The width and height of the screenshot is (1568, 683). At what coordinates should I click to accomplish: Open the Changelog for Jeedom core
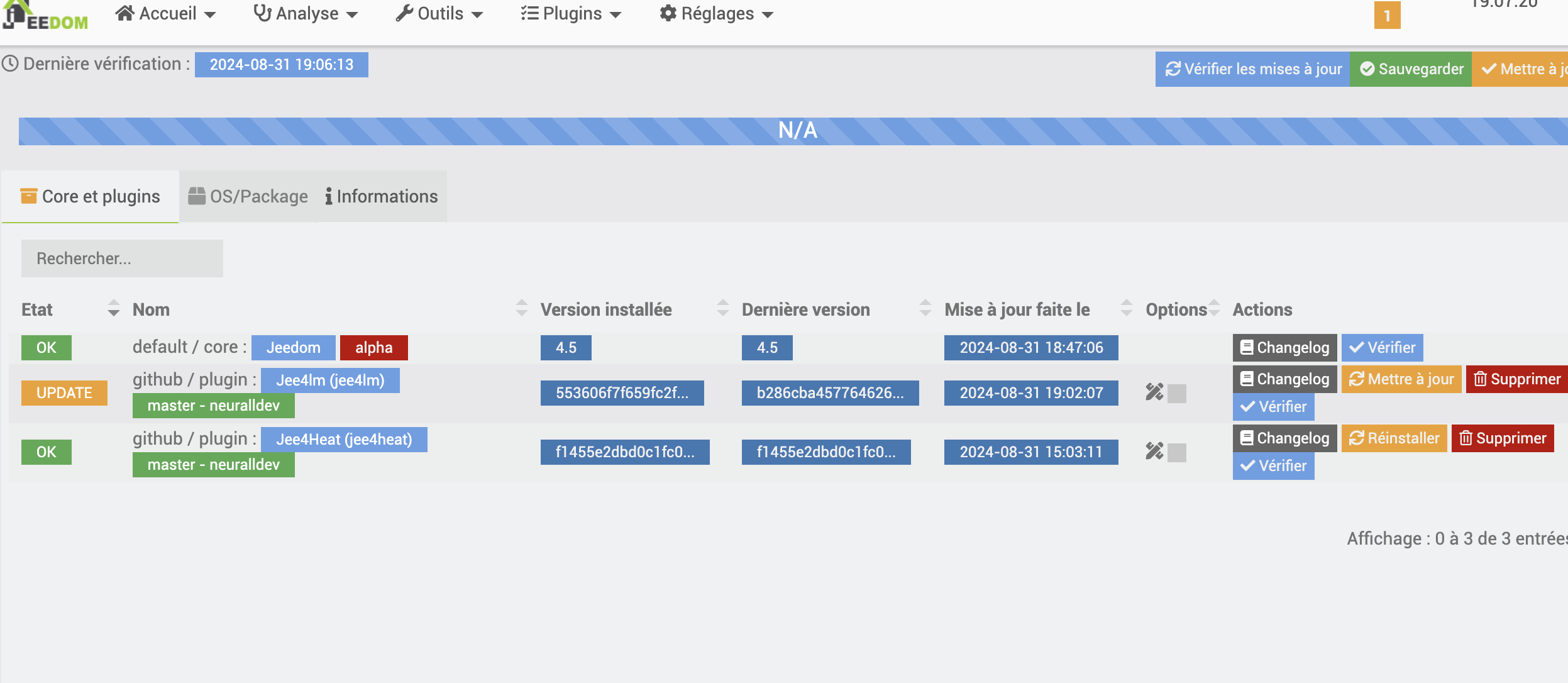1284,348
